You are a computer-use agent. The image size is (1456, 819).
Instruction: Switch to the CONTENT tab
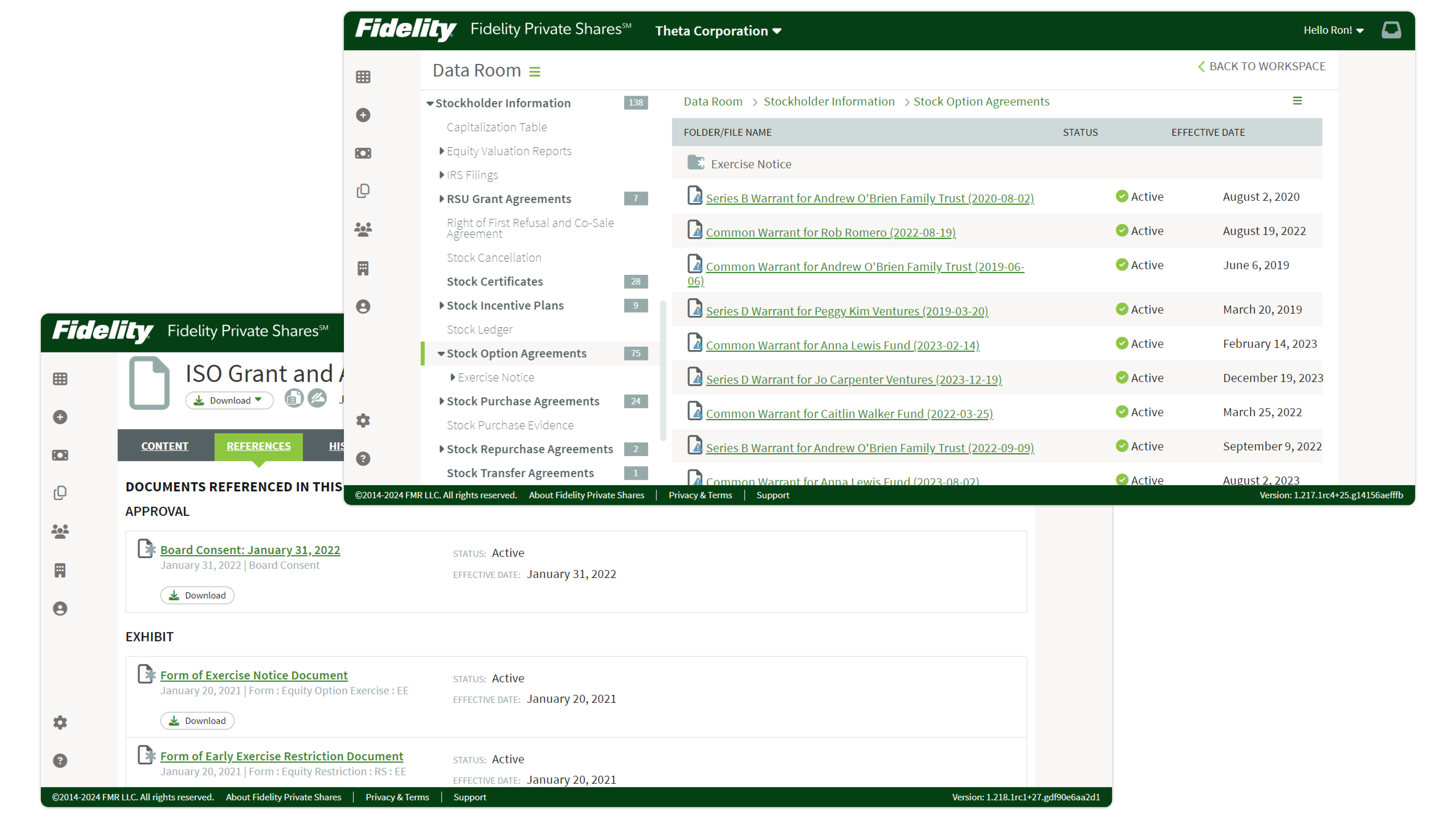point(165,446)
